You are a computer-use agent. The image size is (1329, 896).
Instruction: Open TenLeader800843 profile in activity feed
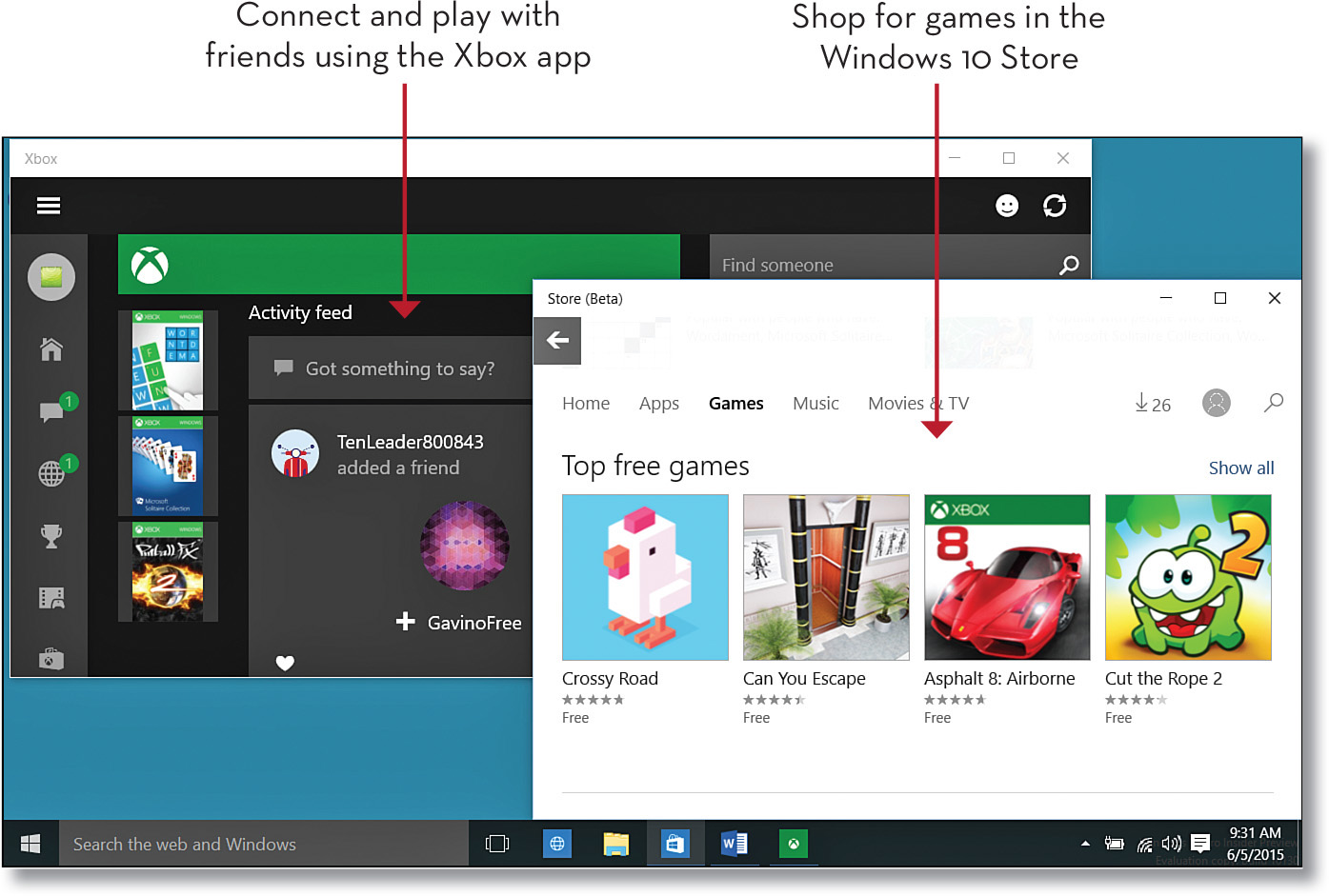click(x=411, y=442)
